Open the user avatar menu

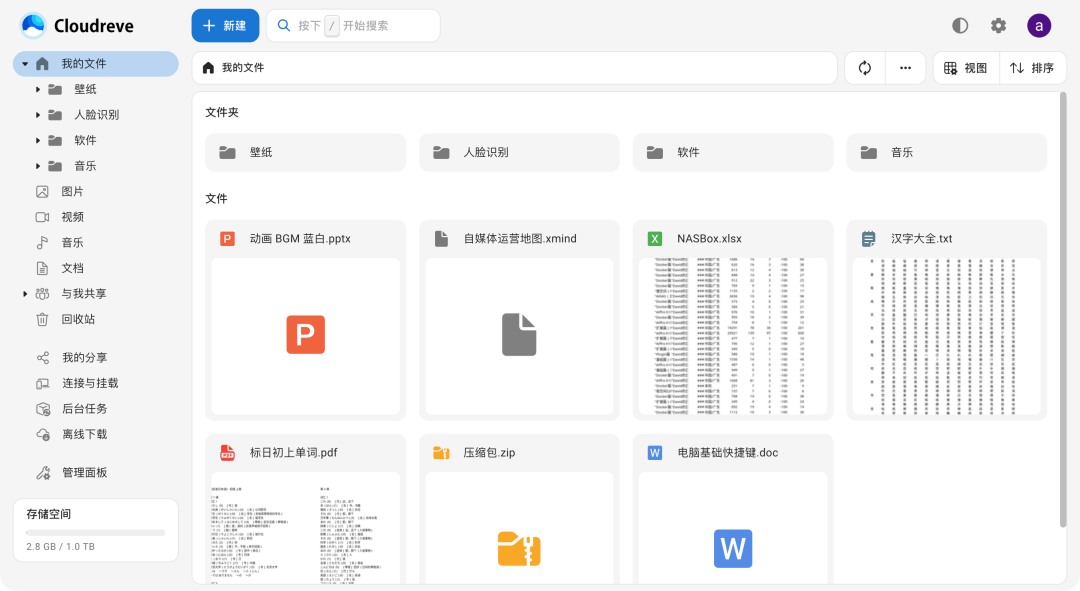tap(1039, 26)
